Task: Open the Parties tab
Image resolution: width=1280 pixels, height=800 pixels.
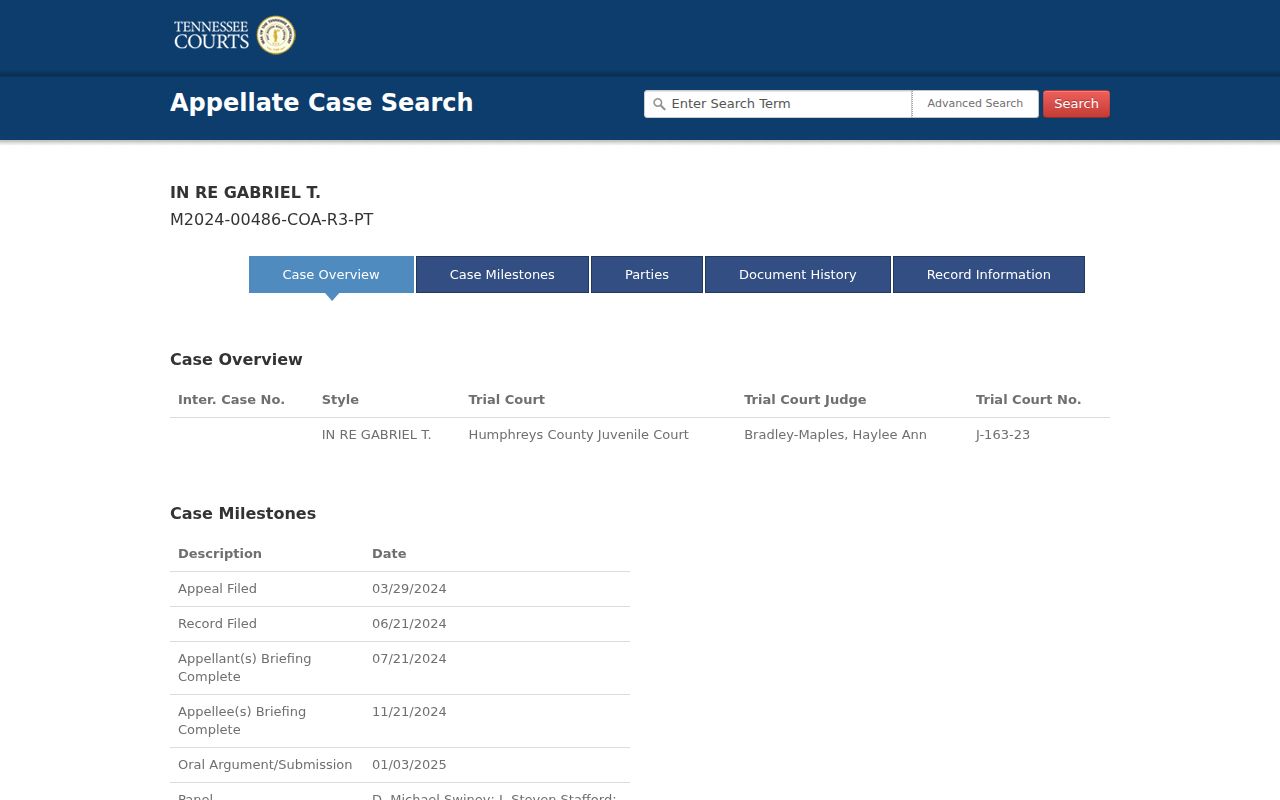Action: (647, 274)
